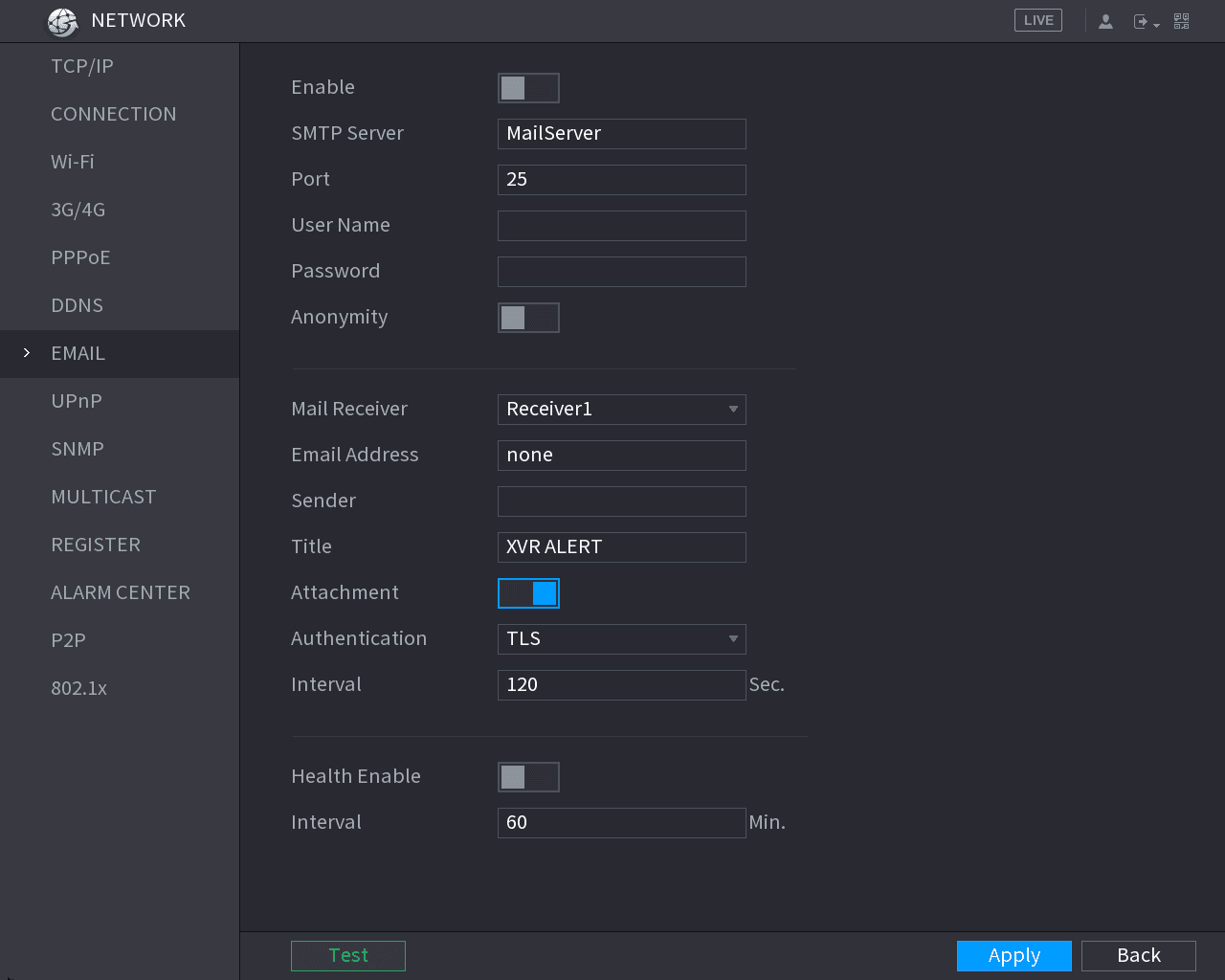Open 3G/4G settings

coord(120,210)
